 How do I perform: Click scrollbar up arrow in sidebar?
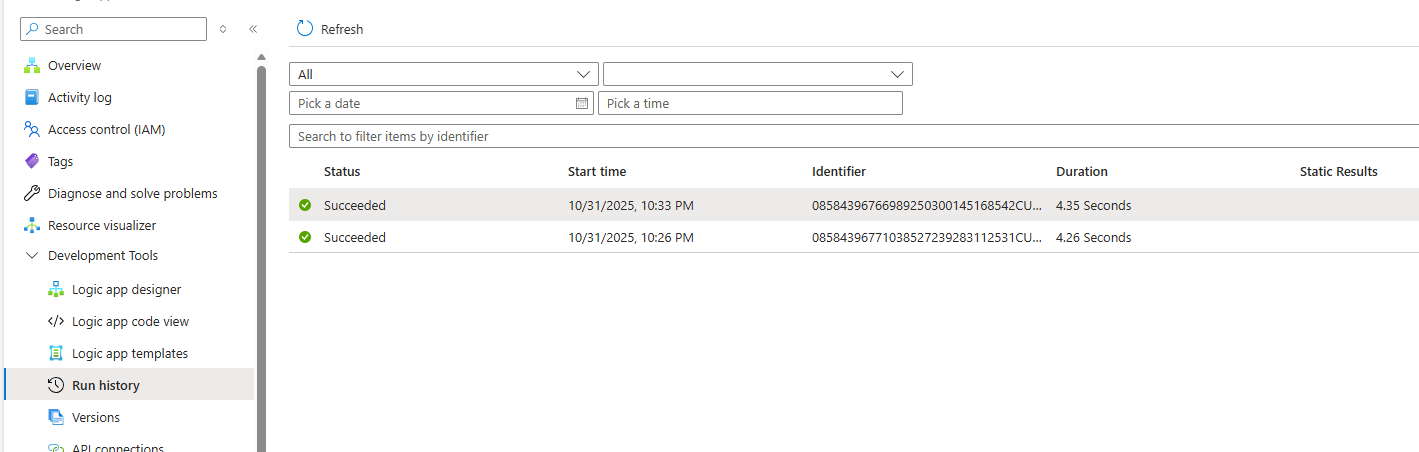click(261, 57)
